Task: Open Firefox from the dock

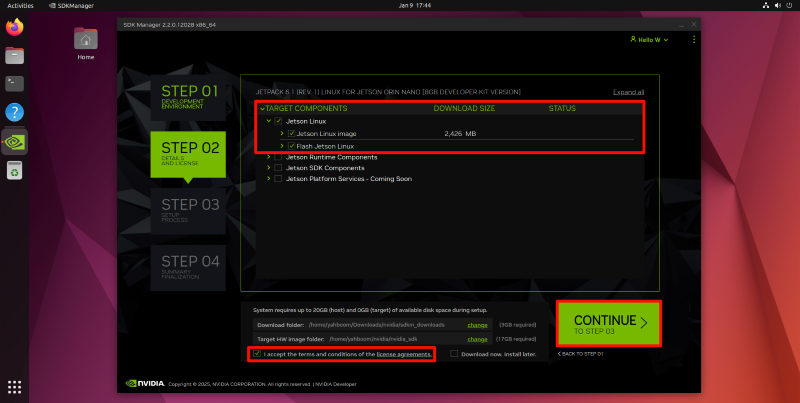Action: pyautogui.click(x=15, y=27)
